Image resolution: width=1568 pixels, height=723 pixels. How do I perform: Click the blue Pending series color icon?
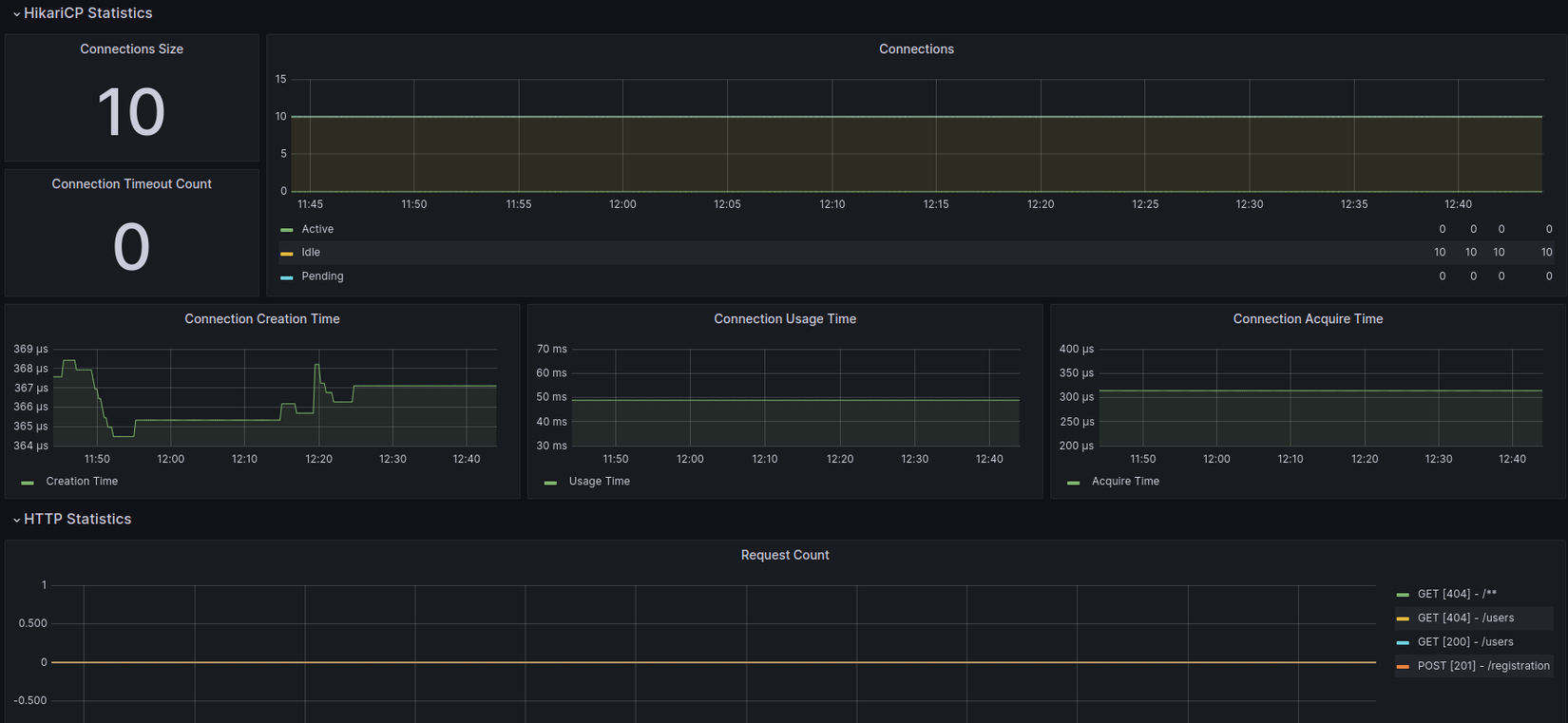coord(287,277)
